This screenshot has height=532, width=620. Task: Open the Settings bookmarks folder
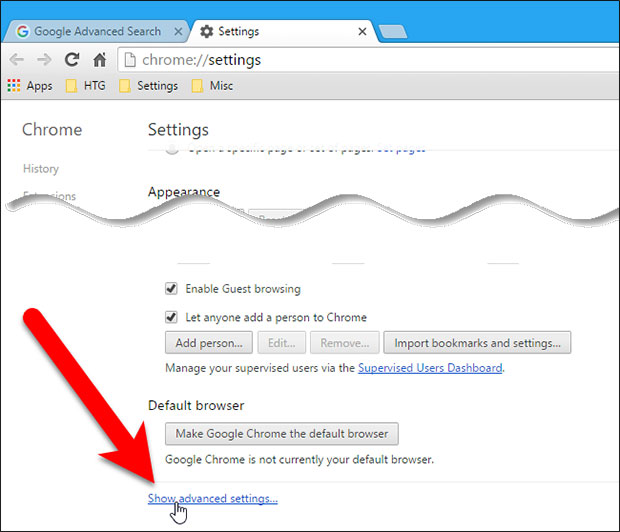(x=149, y=86)
